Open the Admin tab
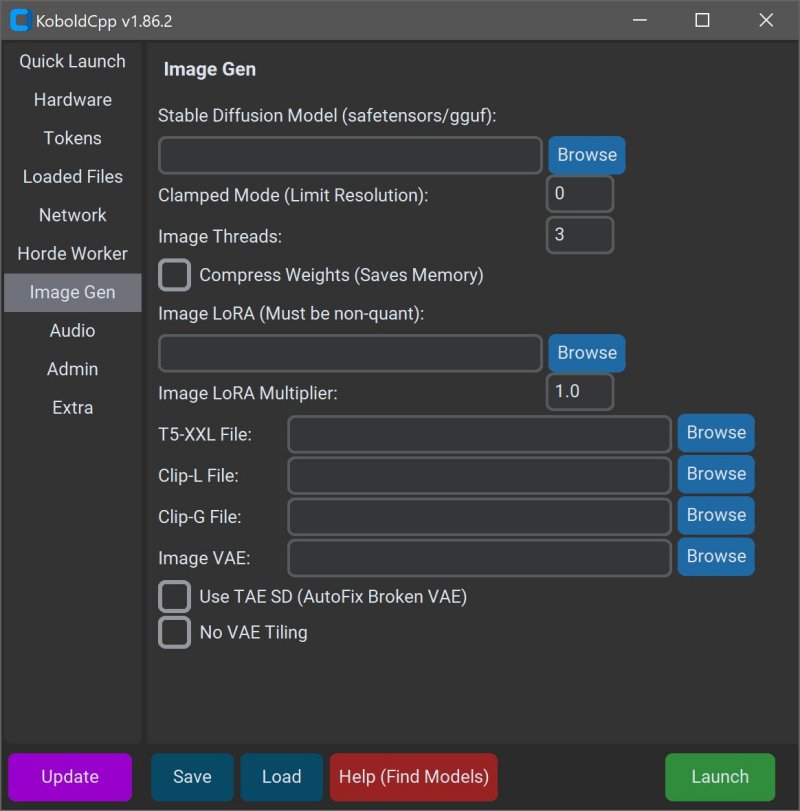 (x=72, y=369)
